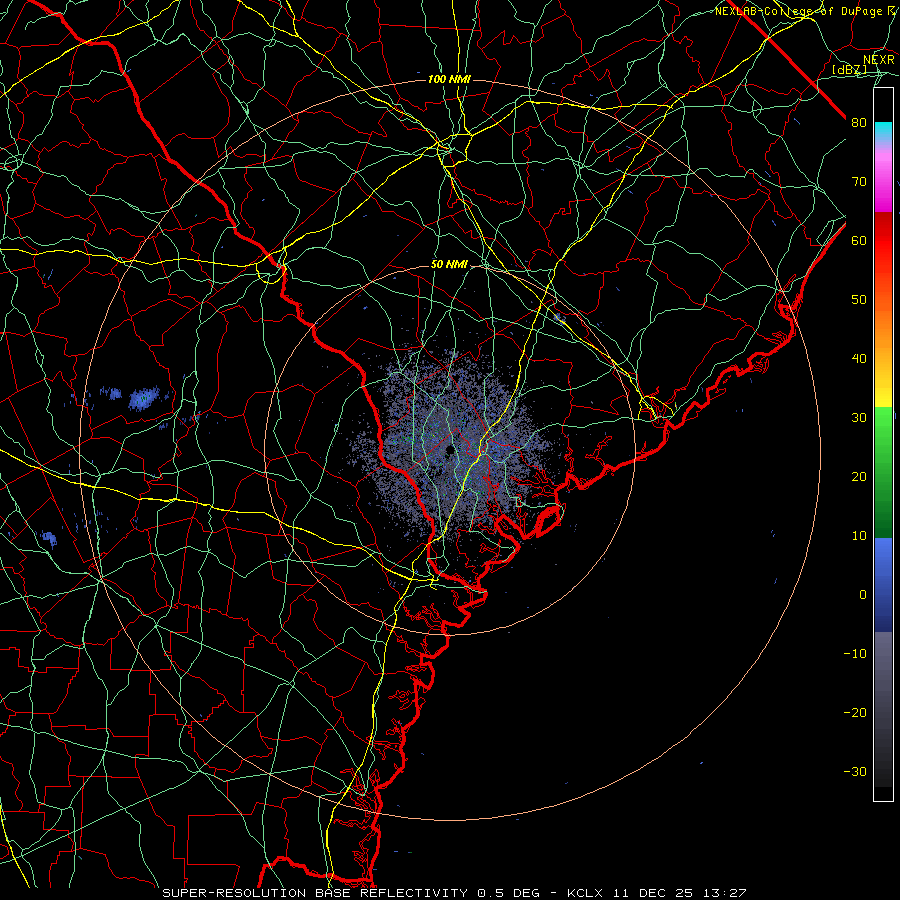Click the 40 value on the dBZ scale
Image resolution: width=900 pixels, height=900 pixels.
[x=859, y=359]
